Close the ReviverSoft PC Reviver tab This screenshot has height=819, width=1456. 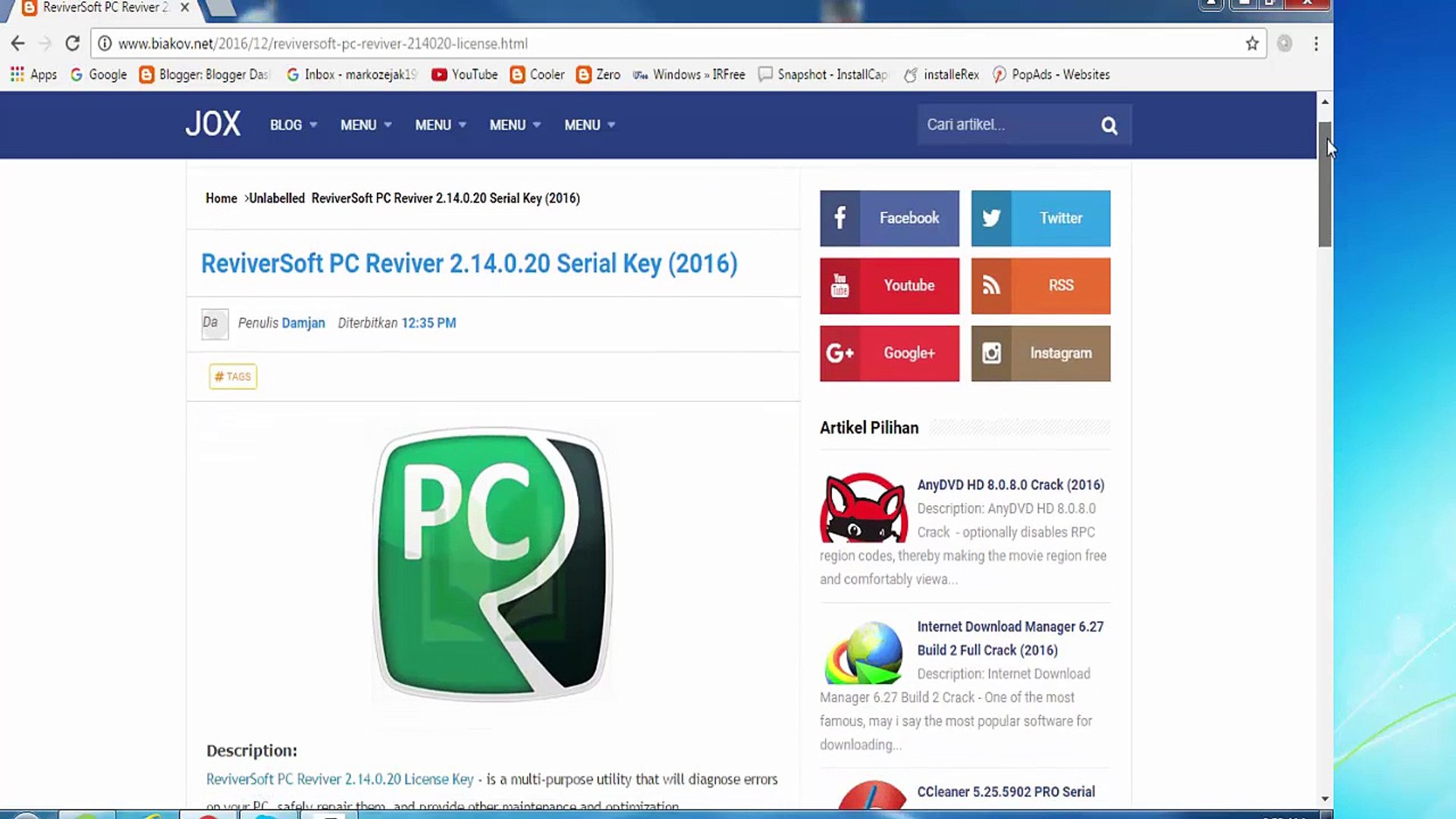[184, 8]
